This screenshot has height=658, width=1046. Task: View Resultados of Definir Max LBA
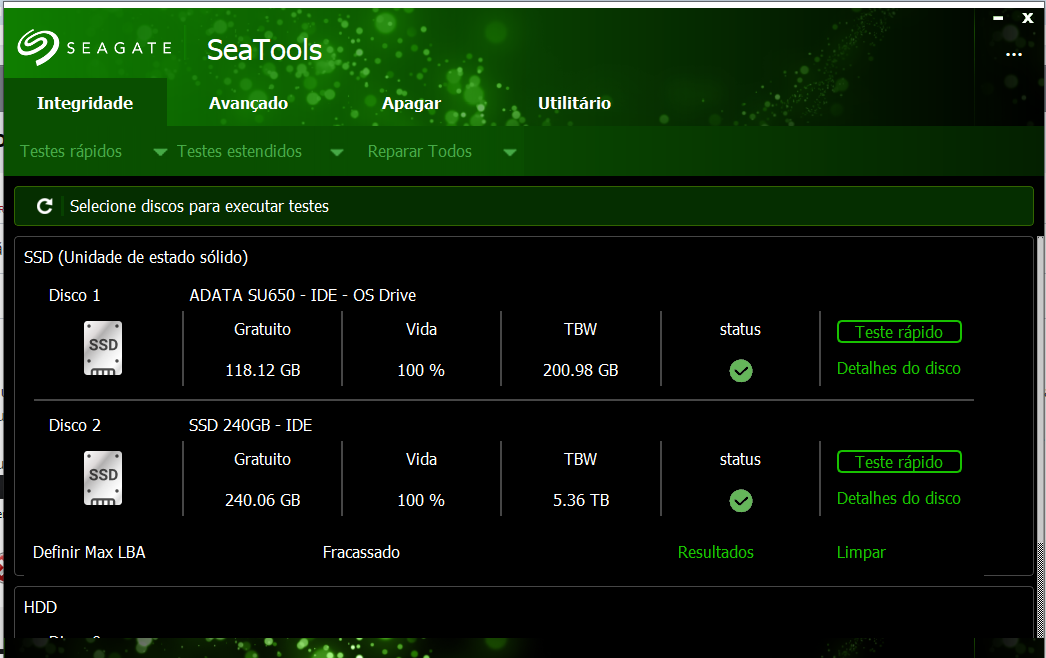pos(716,553)
